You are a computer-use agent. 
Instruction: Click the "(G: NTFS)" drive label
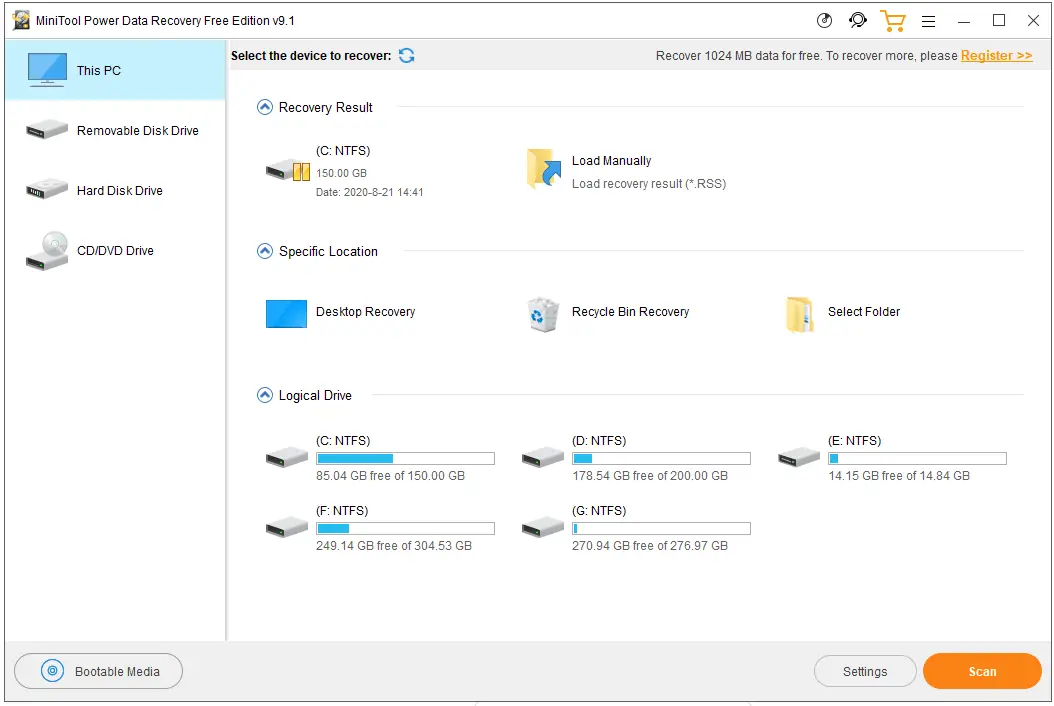[599, 510]
